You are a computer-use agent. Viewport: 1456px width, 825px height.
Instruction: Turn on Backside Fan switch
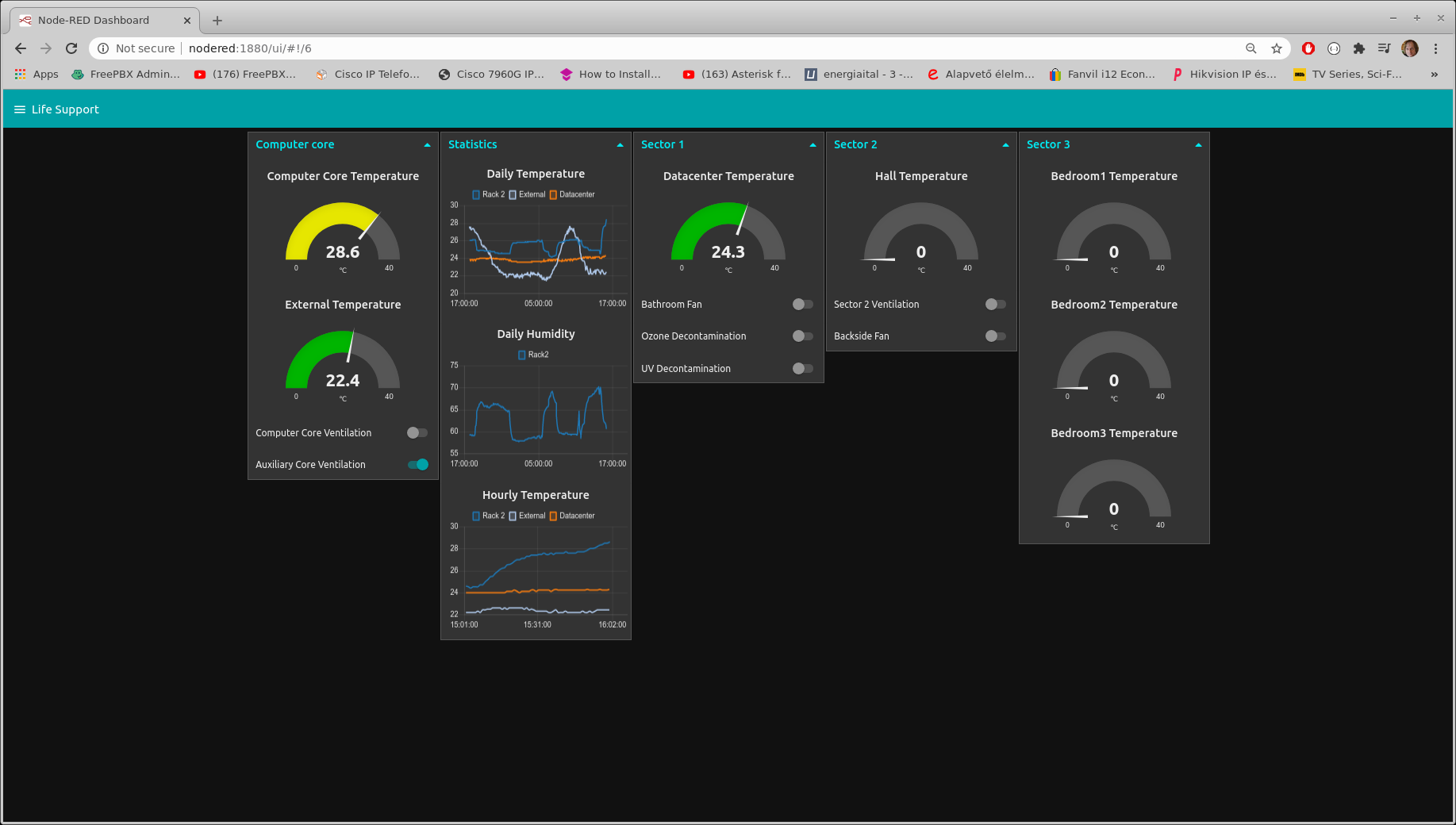[x=996, y=336]
